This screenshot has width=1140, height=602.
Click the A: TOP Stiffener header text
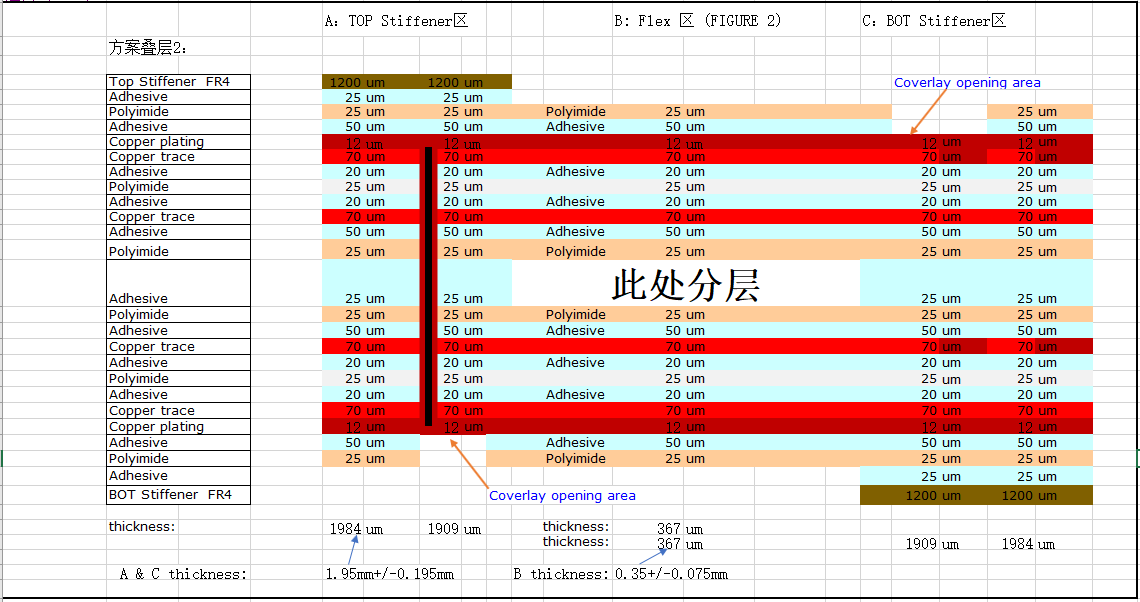[395, 21]
